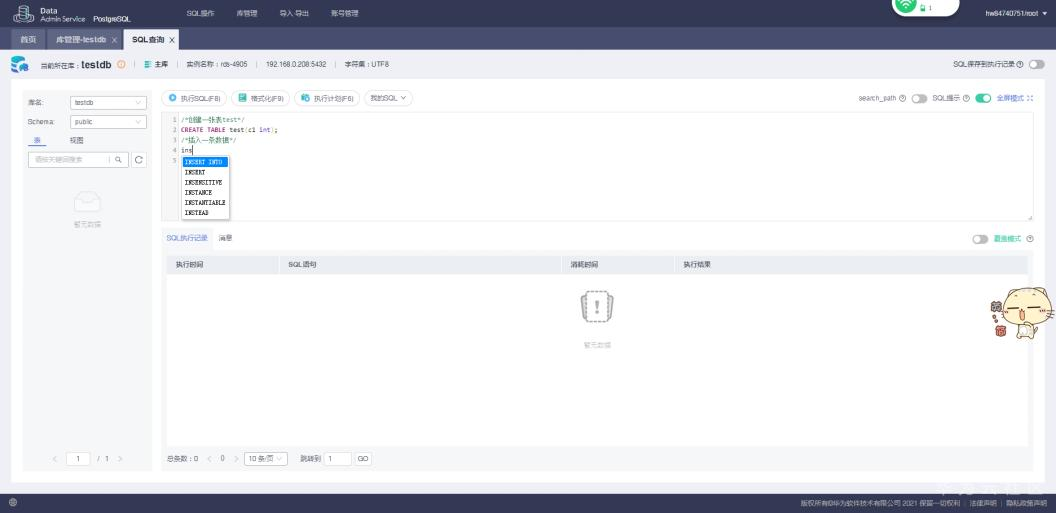Toggle SQL保存到执行记录 switch
Image resolution: width=1056 pixels, height=513 pixels.
(x=1036, y=65)
